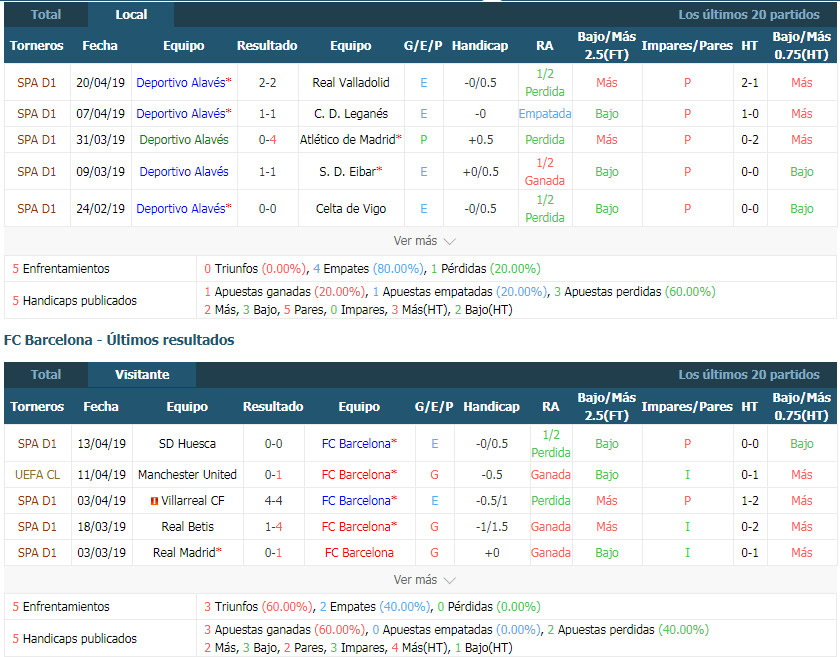Open the Atlético de Madrid team link
The image size is (840, 657).
pyautogui.click(x=350, y=139)
